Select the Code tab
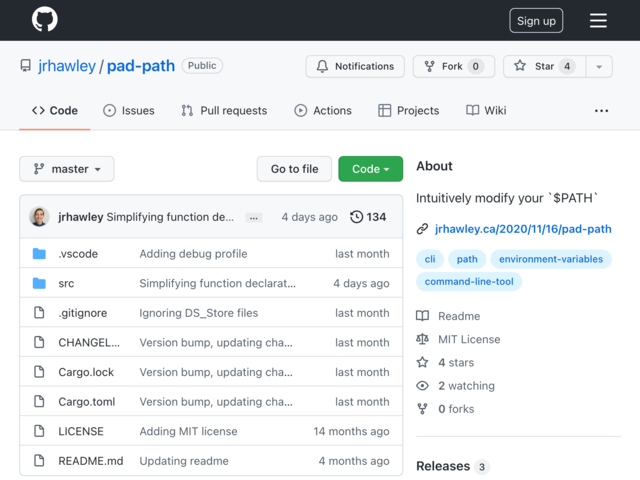640x480 pixels. coord(55,111)
